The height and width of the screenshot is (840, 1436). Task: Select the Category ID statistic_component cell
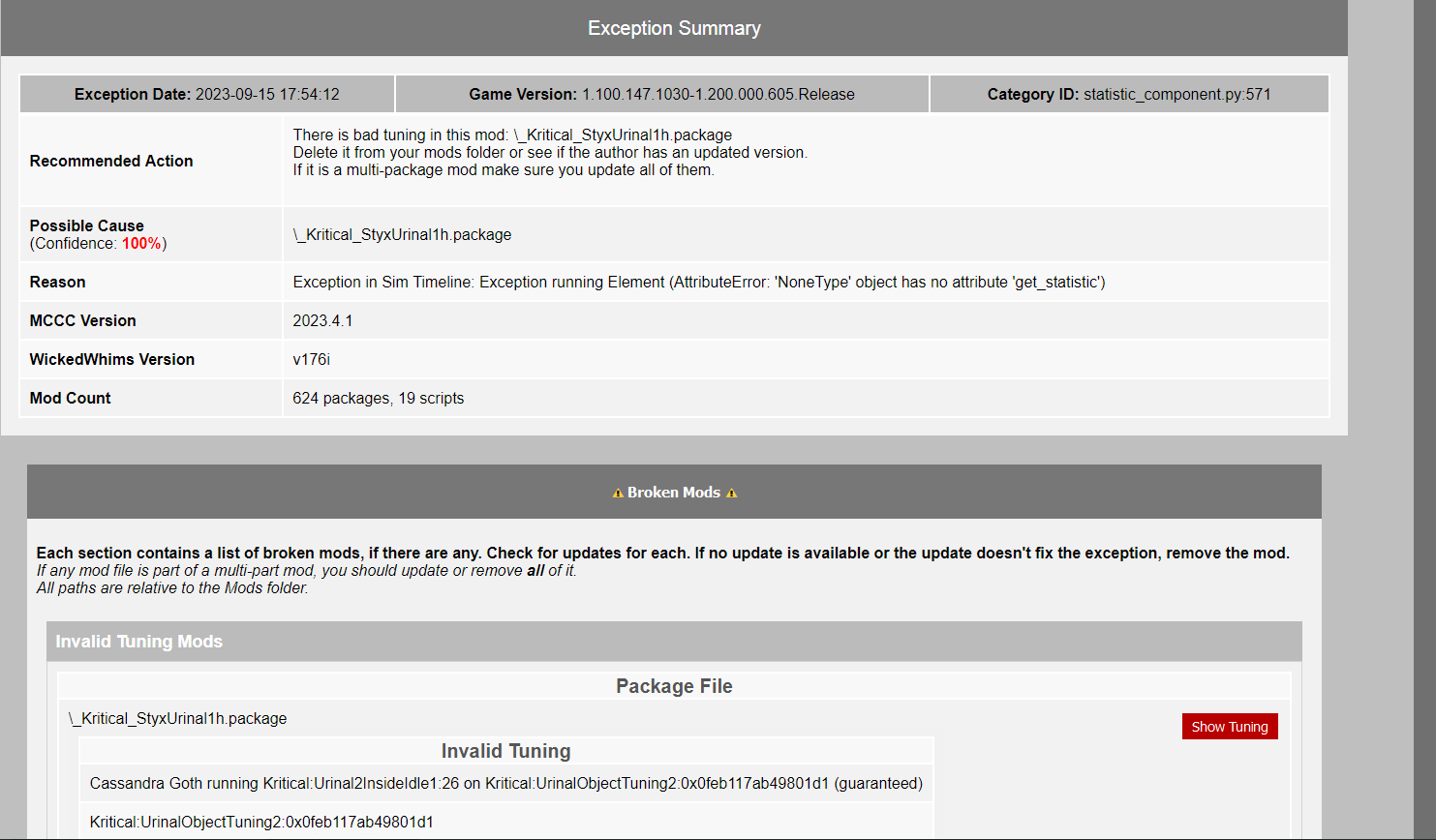[1129, 94]
